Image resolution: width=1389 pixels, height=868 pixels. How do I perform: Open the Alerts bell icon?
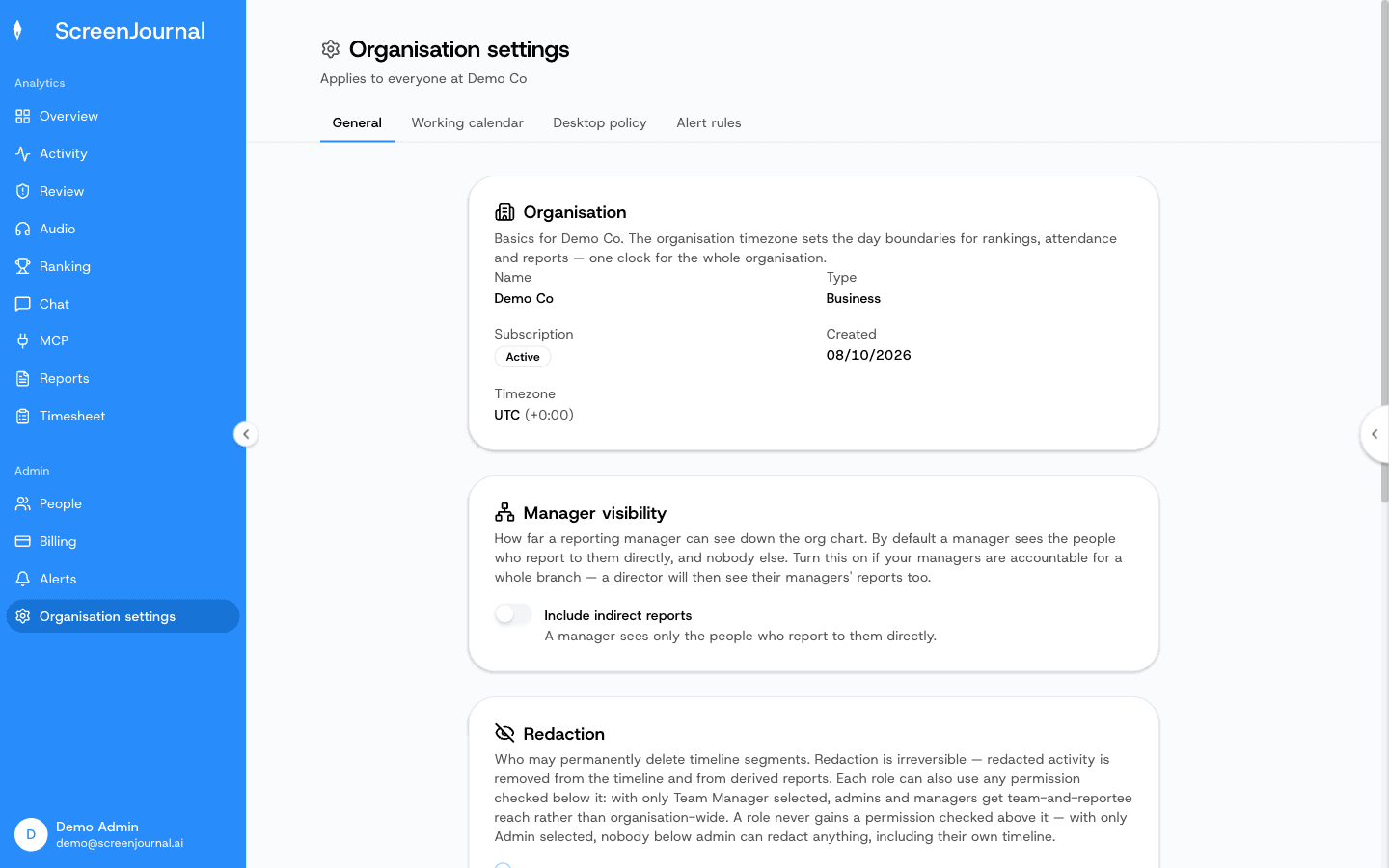(x=22, y=580)
